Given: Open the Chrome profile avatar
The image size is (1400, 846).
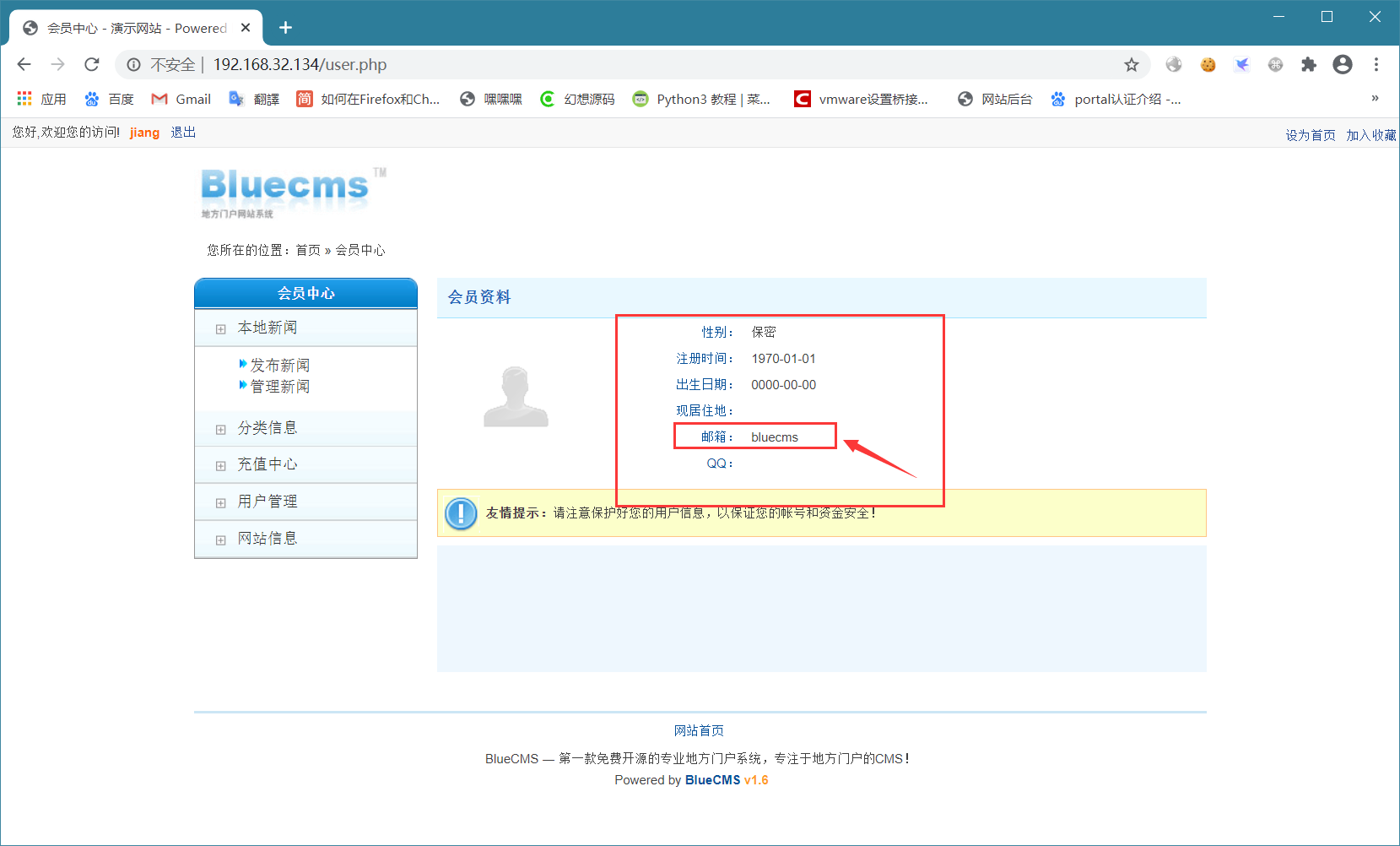Looking at the screenshot, I should 1343,64.
